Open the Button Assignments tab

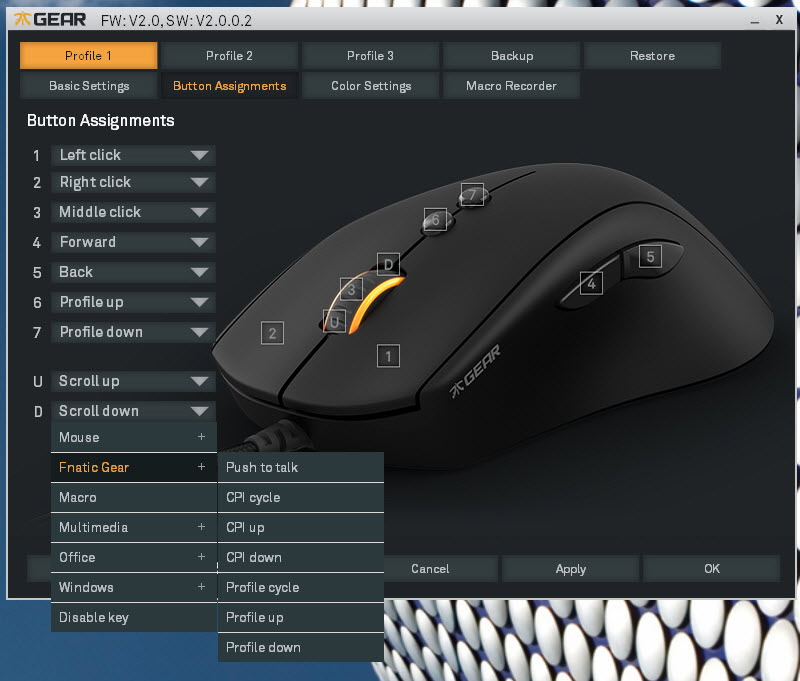(x=229, y=86)
